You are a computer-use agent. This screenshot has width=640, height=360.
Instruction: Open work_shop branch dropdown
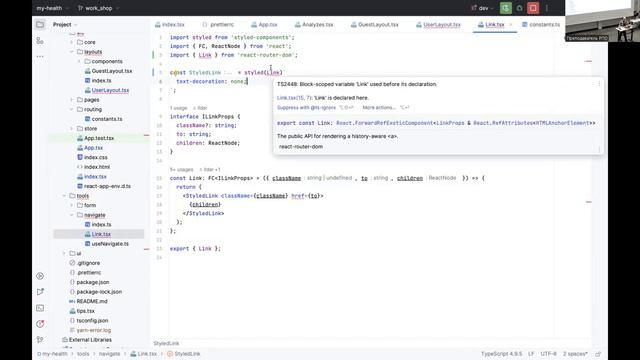tap(98, 8)
